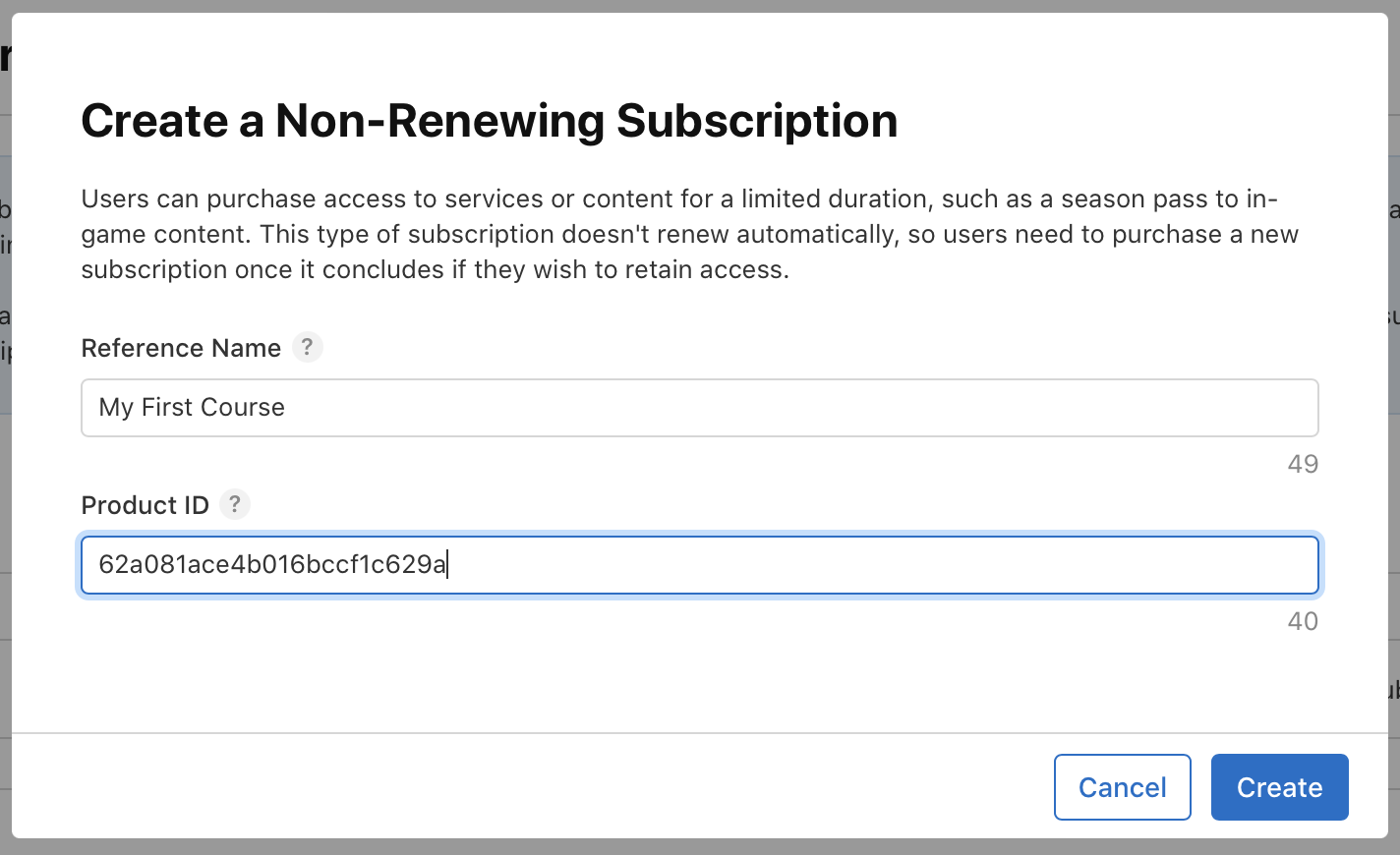Select the dialog title "Create a Non-Renewing Subscription"
The image size is (1400, 855).
point(489,121)
